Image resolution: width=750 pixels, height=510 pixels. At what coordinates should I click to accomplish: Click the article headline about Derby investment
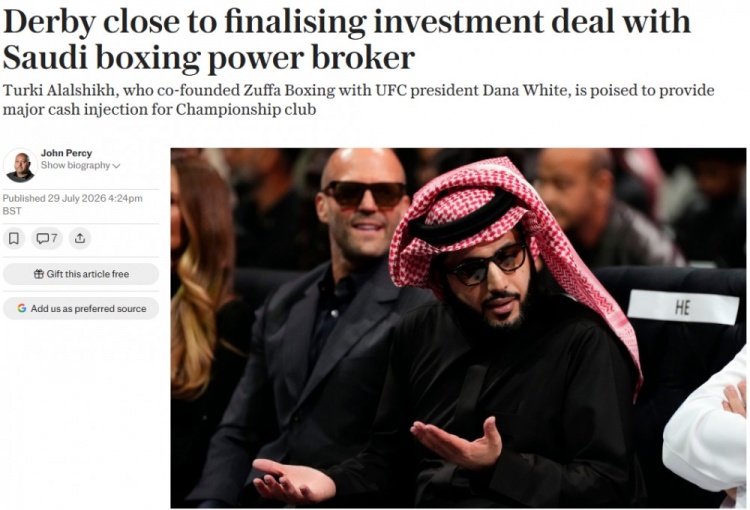tap(347, 39)
